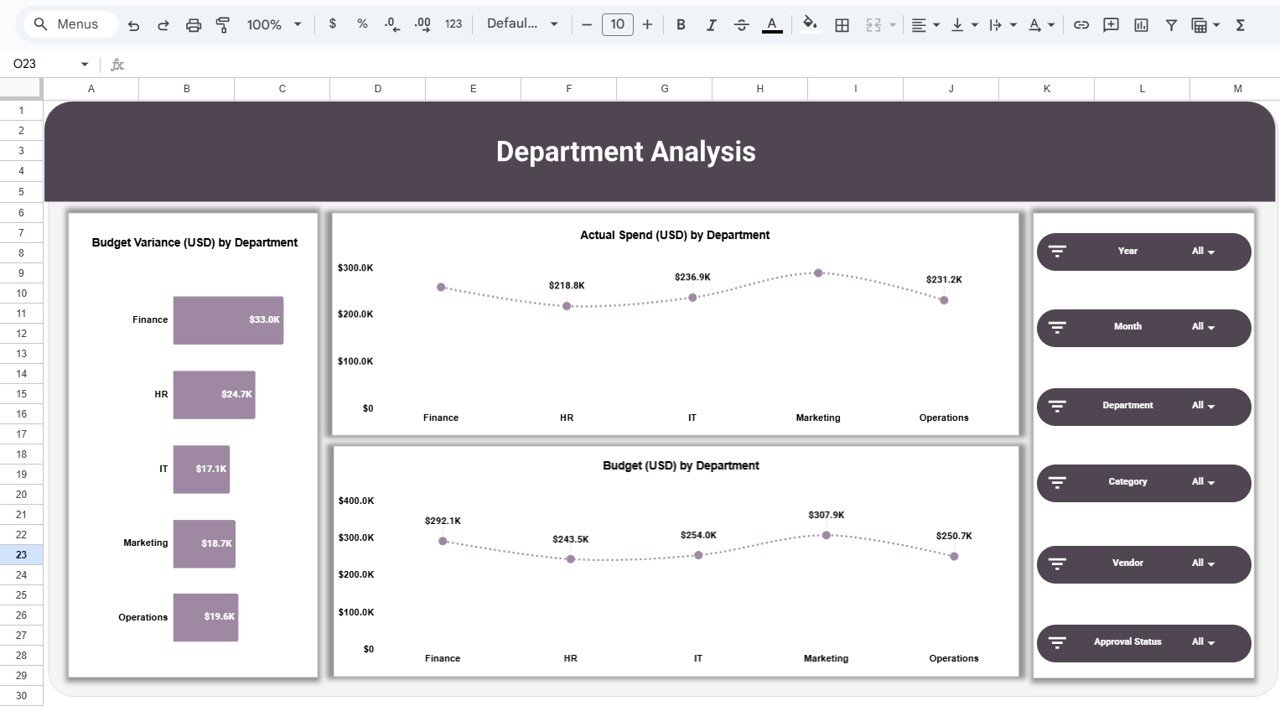Click the Approval Status slicer
The width and height of the screenshot is (1280, 706).
point(1143,643)
